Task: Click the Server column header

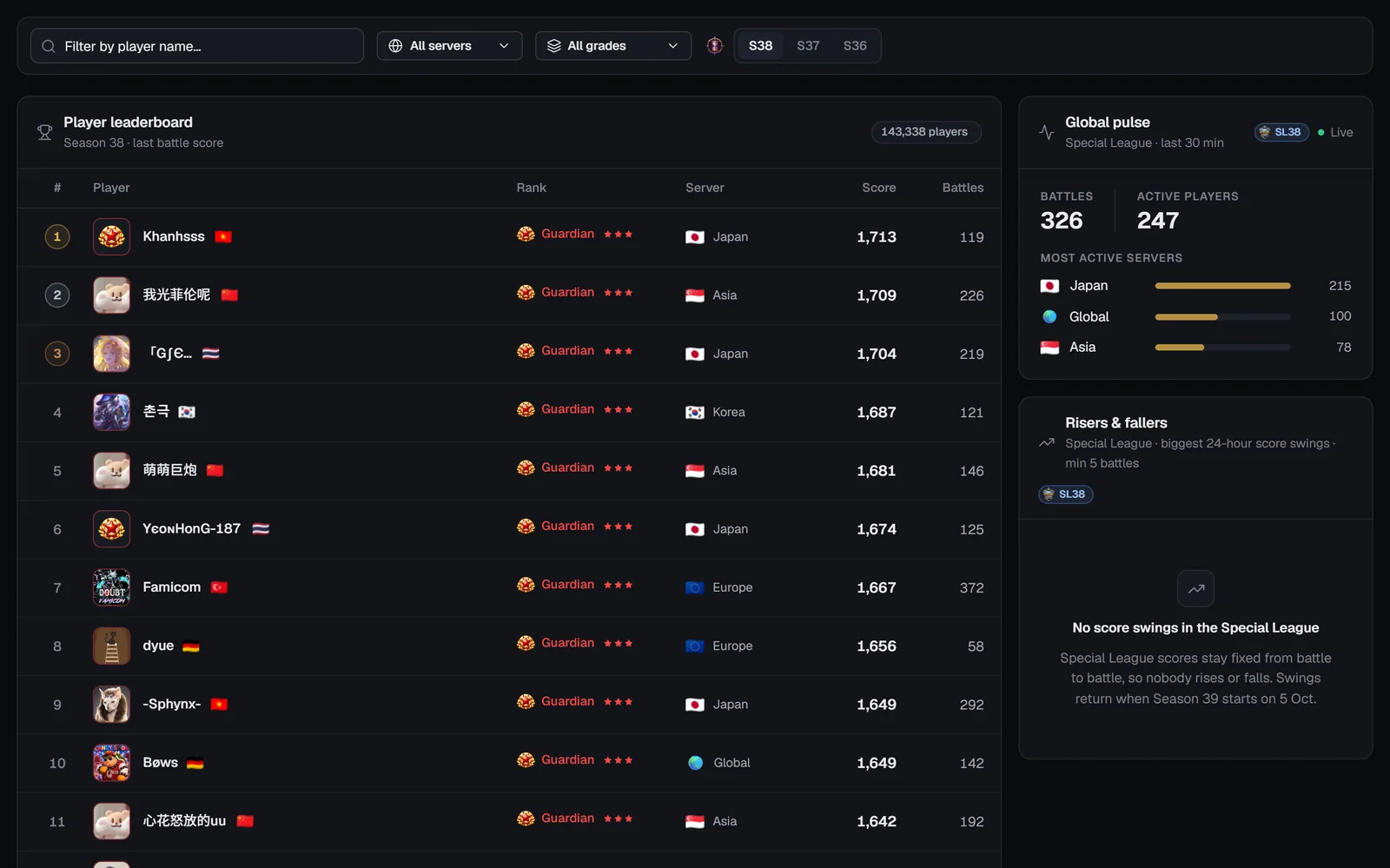Action: [x=705, y=188]
